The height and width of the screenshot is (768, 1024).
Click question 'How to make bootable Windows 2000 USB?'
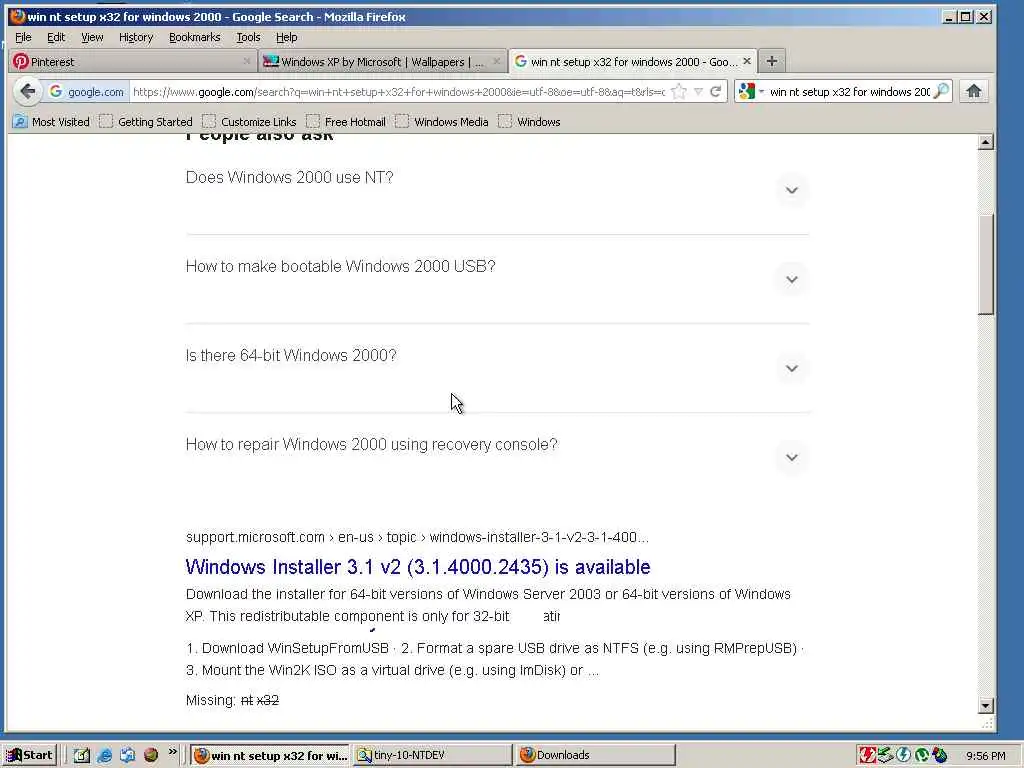coord(340,266)
